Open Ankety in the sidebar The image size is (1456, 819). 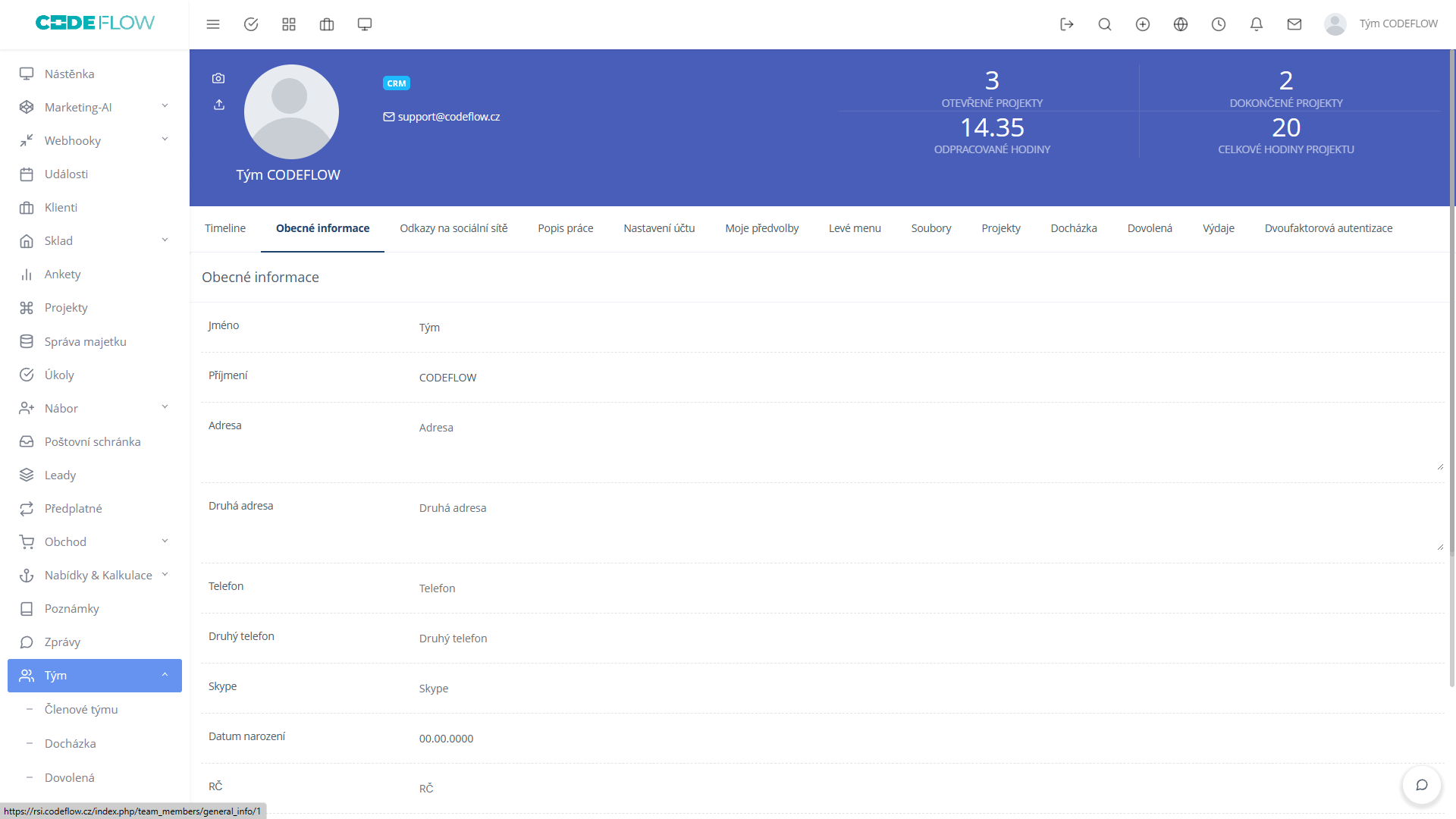95,274
